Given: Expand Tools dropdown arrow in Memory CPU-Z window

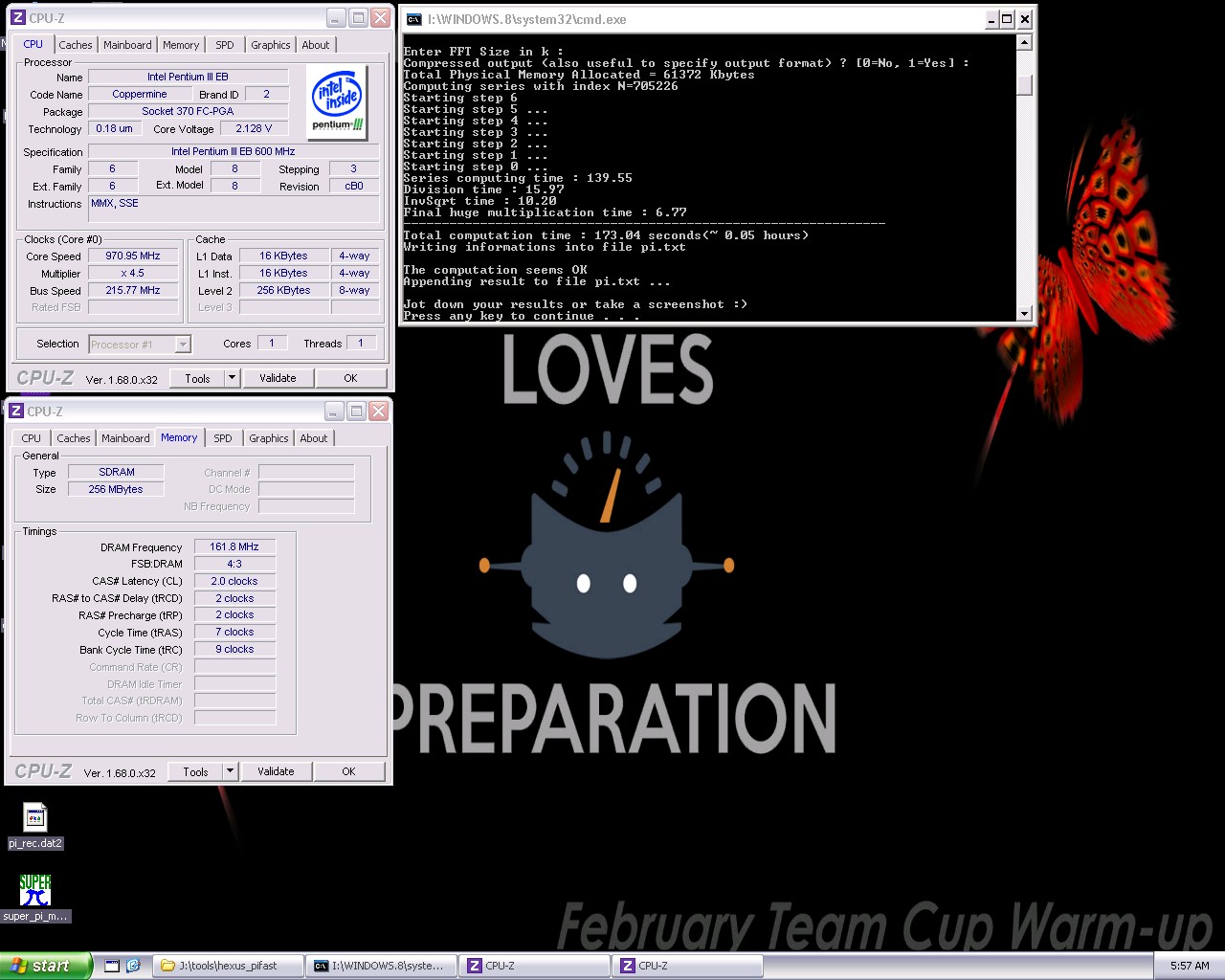Looking at the screenshot, I should click(230, 771).
